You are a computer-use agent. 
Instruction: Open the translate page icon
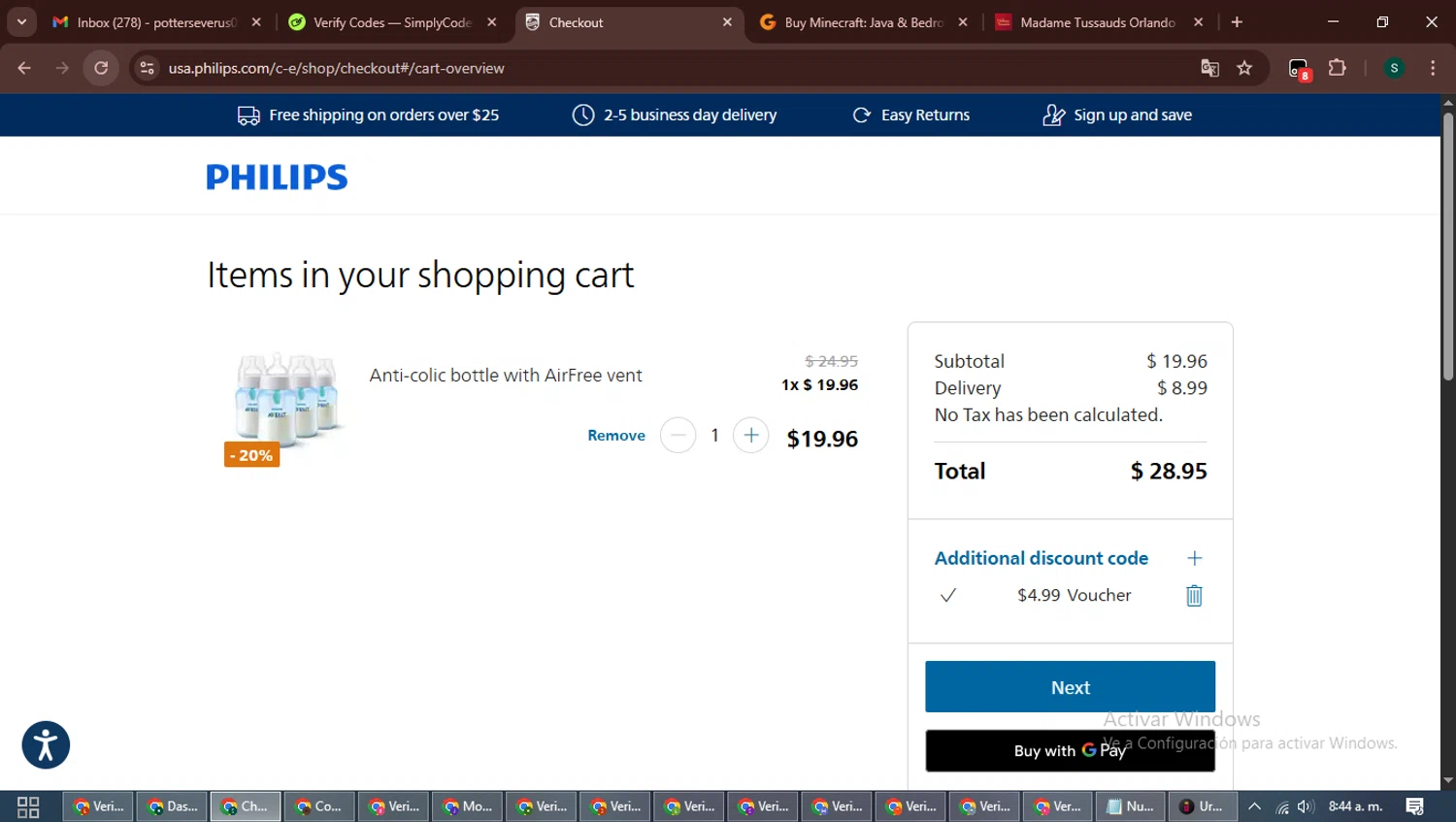click(1209, 68)
